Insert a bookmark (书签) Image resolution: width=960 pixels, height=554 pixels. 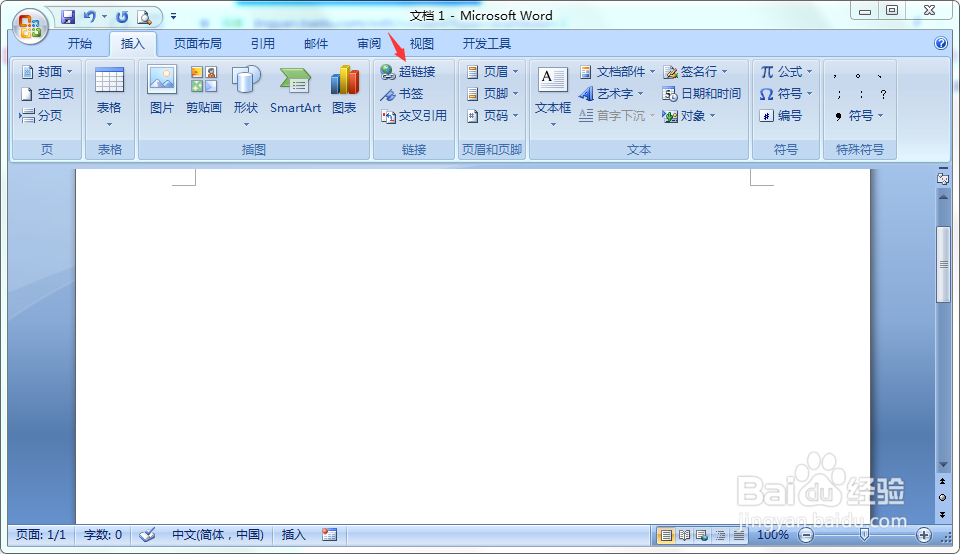point(402,94)
